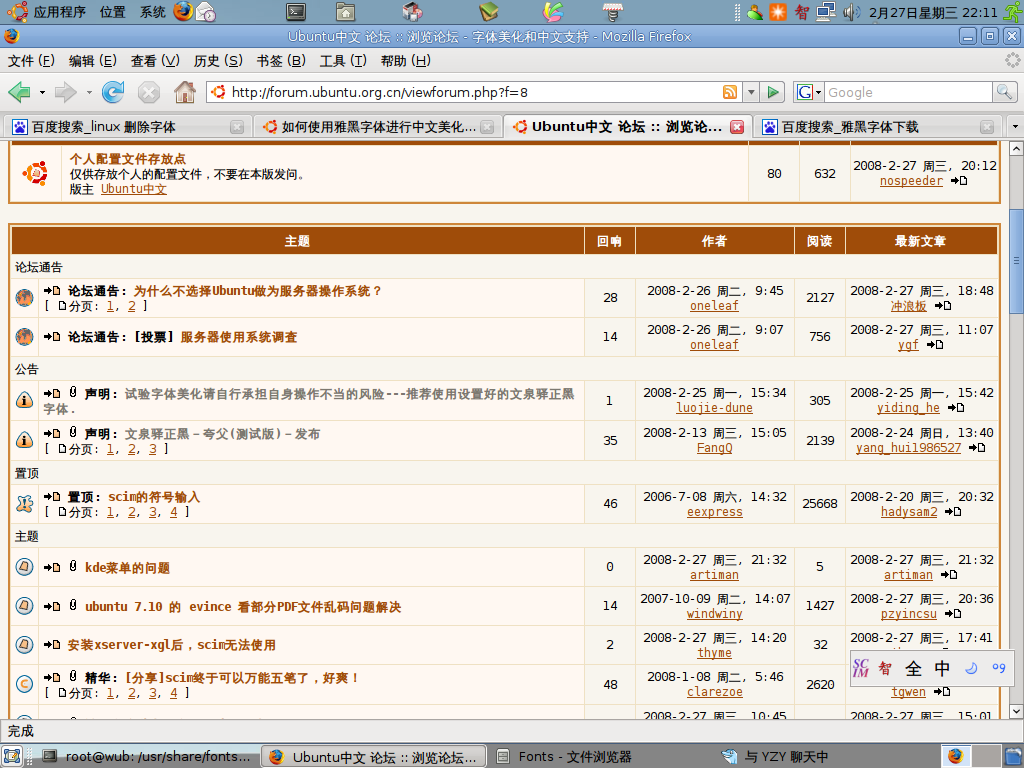Click the scim的符号输入 sticky topic icon

pyautogui.click(x=24, y=504)
